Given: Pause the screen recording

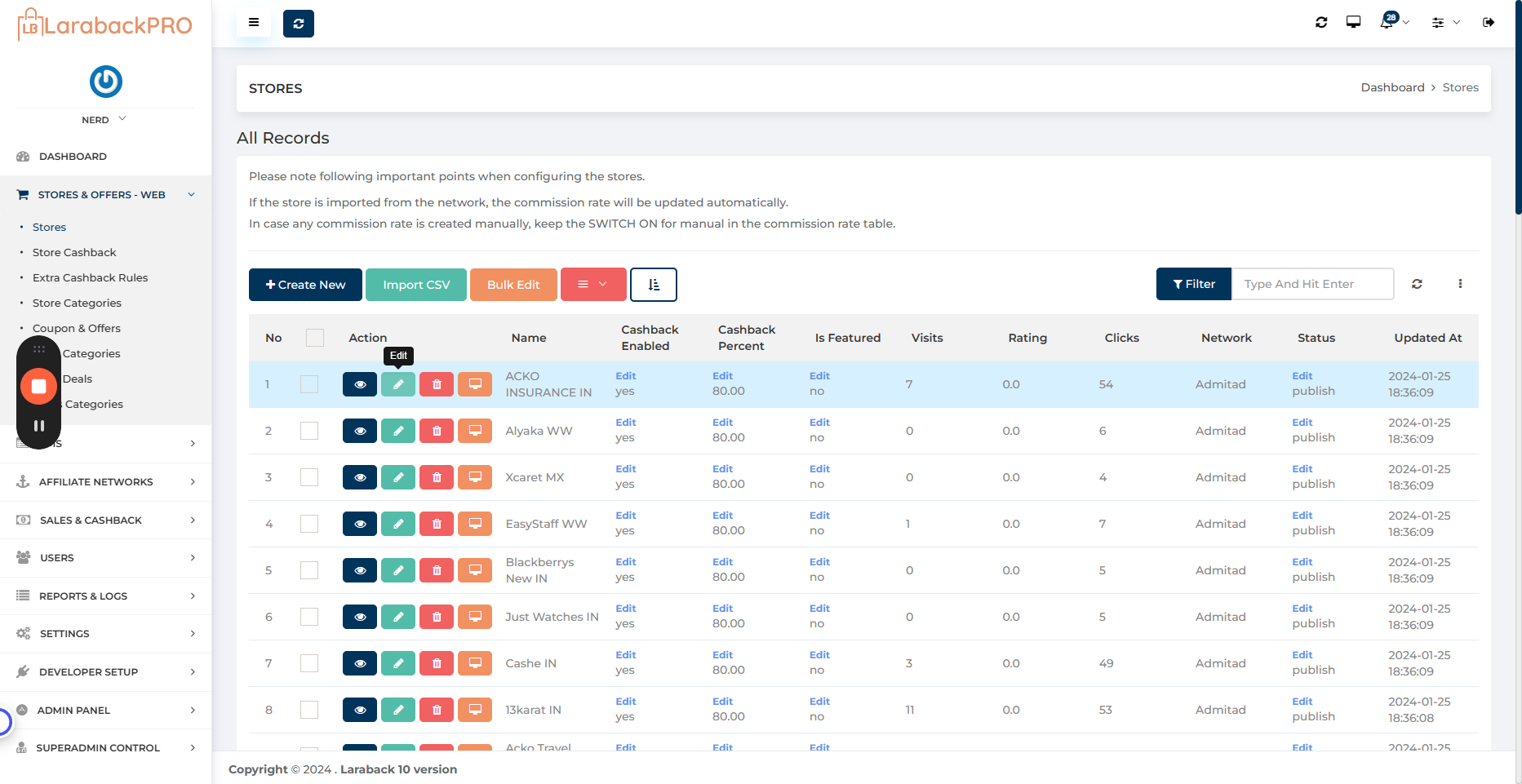Looking at the screenshot, I should (x=38, y=426).
